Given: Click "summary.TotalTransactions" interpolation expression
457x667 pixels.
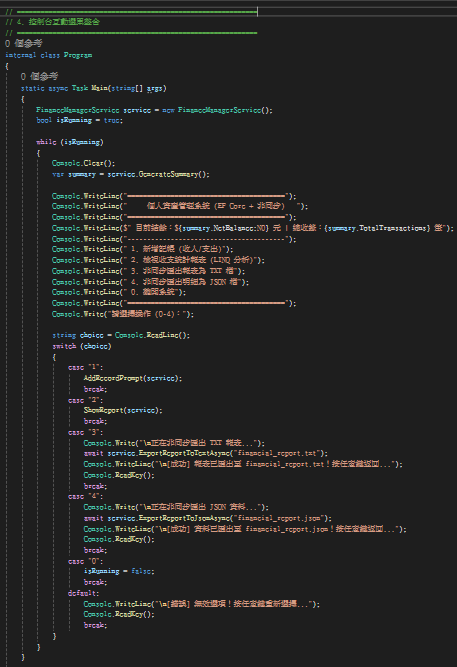Looking at the screenshot, I should pos(378,228).
